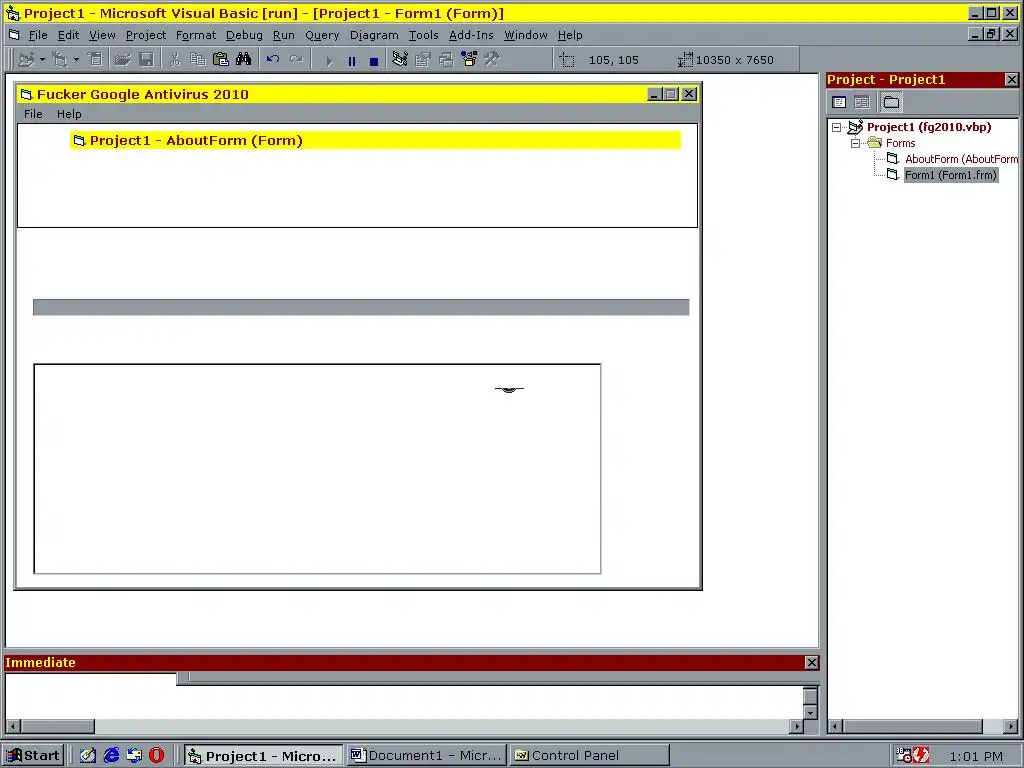Image resolution: width=1024 pixels, height=768 pixels.
Task: Open the Debug menu
Action: coord(244,35)
